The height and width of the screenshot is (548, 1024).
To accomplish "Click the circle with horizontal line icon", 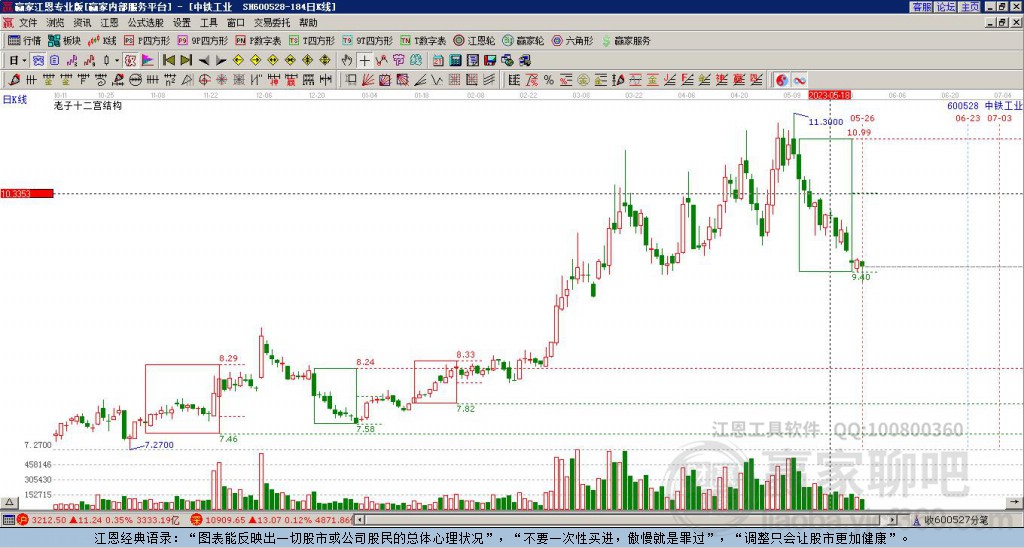I will coord(135,80).
